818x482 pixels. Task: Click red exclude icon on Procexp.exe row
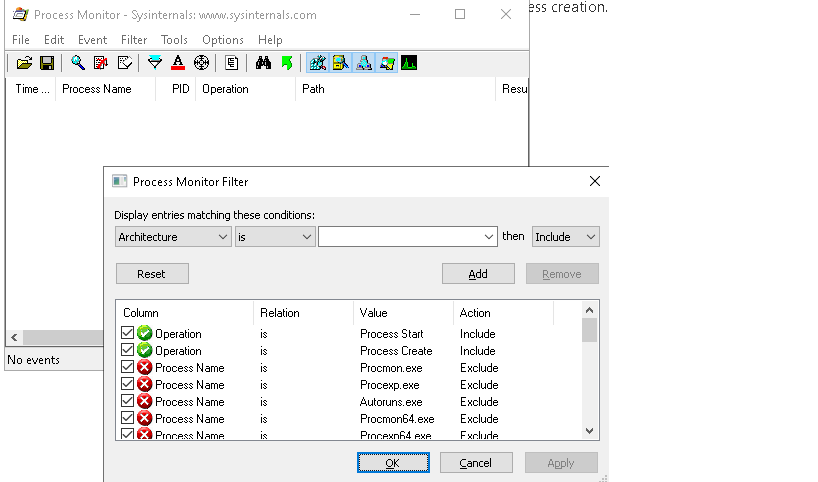click(x=145, y=384)
